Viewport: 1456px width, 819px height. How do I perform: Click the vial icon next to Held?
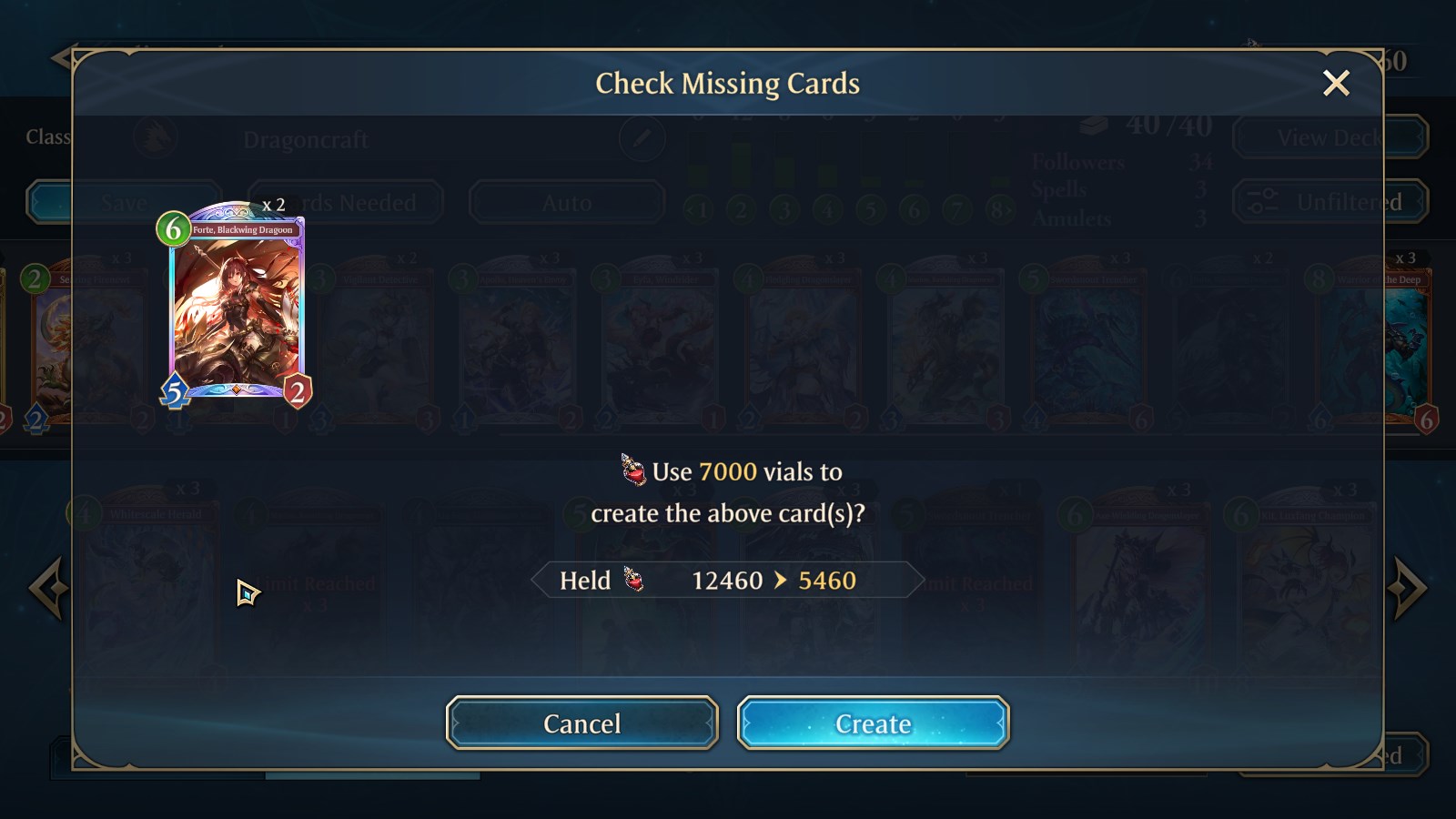tap(633, 579)
